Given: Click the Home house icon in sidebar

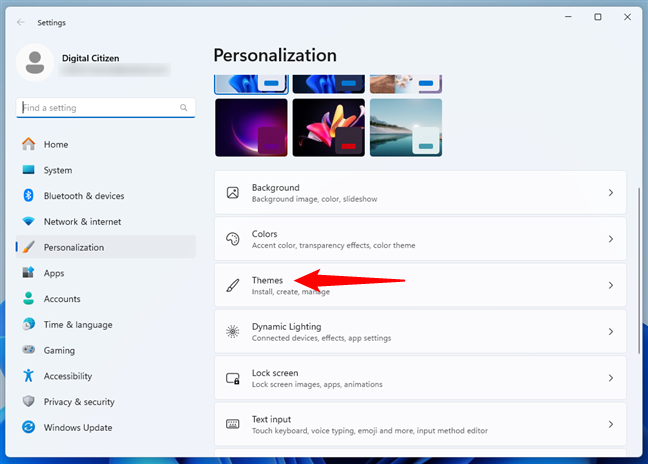Looking at the screenshot, I should [x=29, y=144].
